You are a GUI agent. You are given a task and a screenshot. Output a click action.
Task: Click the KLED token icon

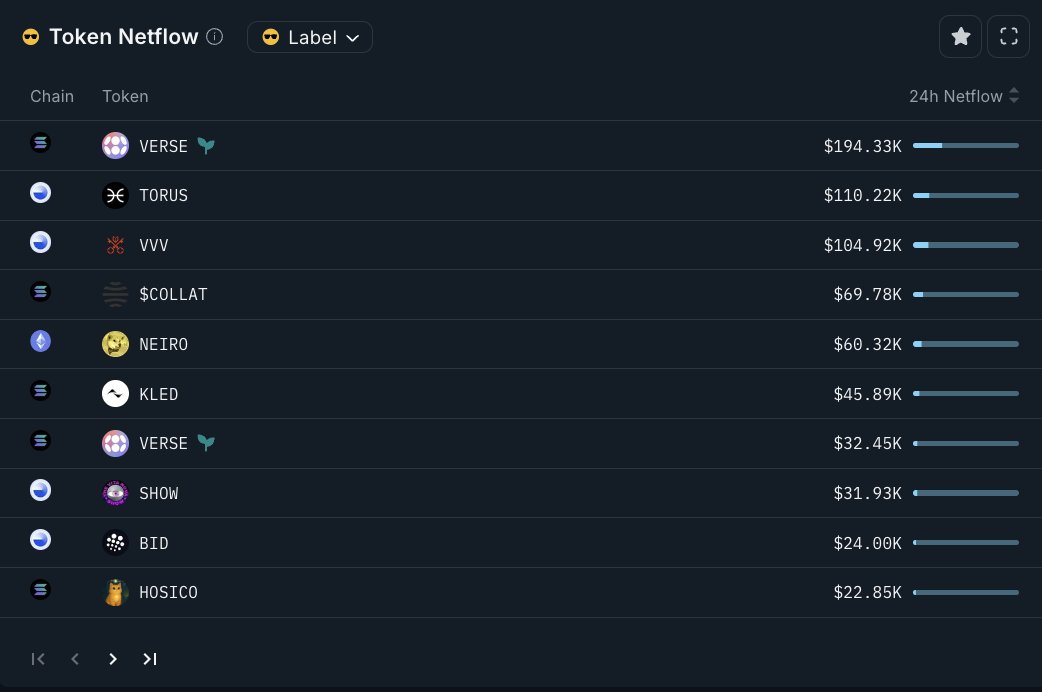click(x=115, y=394)
